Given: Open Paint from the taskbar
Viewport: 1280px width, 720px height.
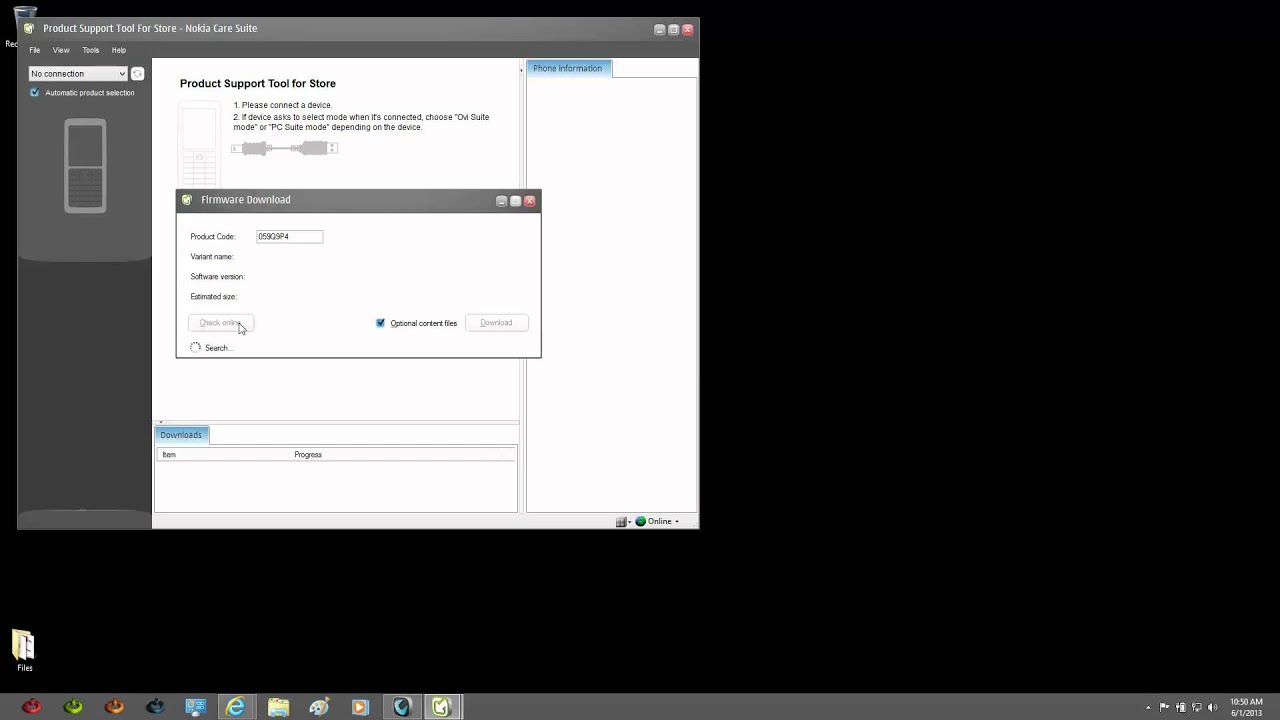Looking at the screenshot, I should (x=319, y=707).
